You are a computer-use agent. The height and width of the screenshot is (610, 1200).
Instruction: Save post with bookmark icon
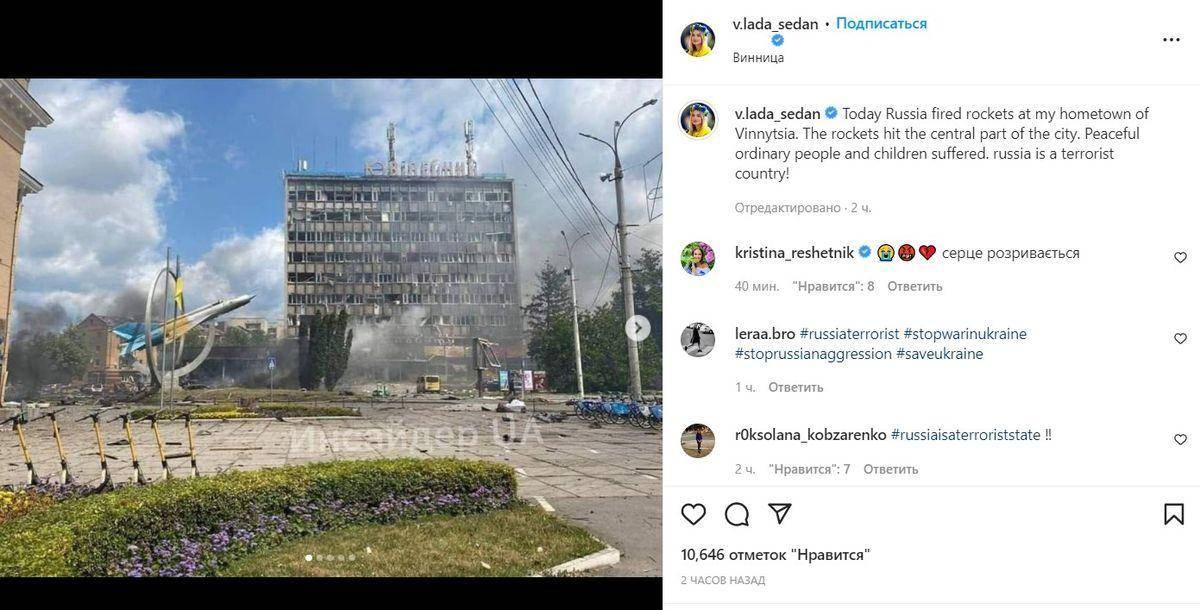tap(1174, 514)
